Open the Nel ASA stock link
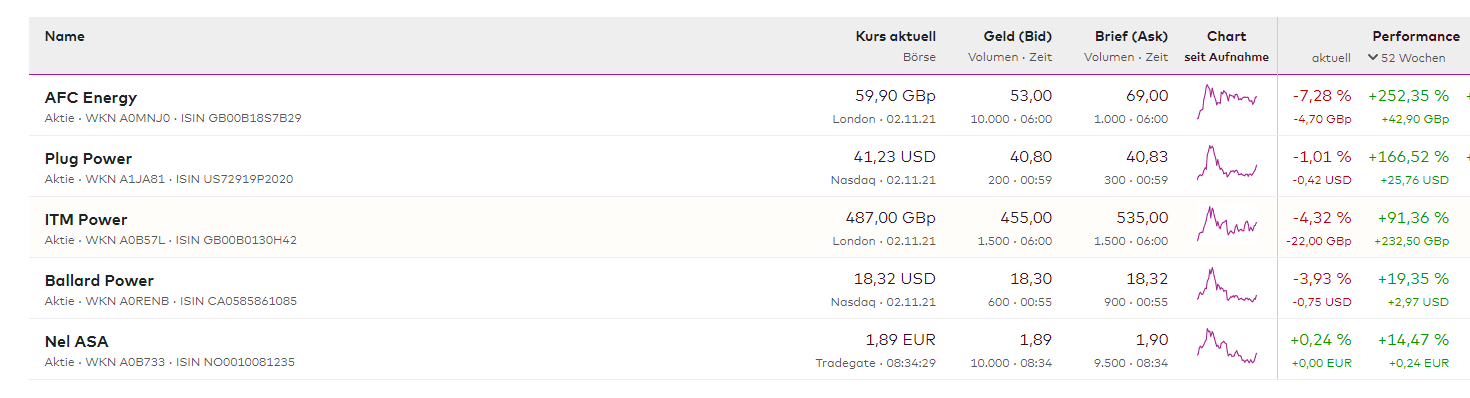 [77, 342]
